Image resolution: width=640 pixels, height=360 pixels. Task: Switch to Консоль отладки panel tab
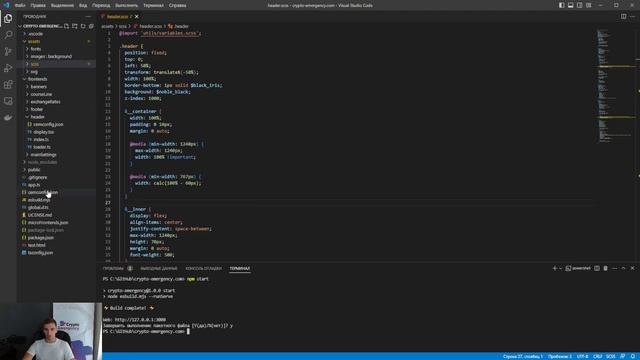203,268
